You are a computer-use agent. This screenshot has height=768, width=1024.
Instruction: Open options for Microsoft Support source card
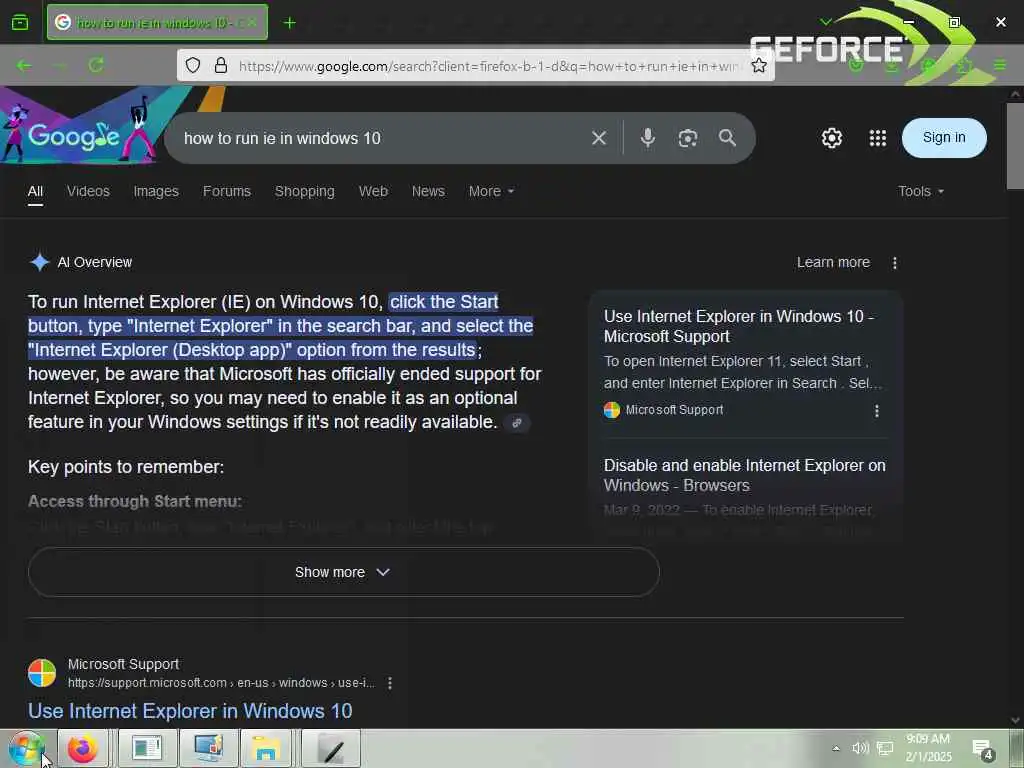876,411
